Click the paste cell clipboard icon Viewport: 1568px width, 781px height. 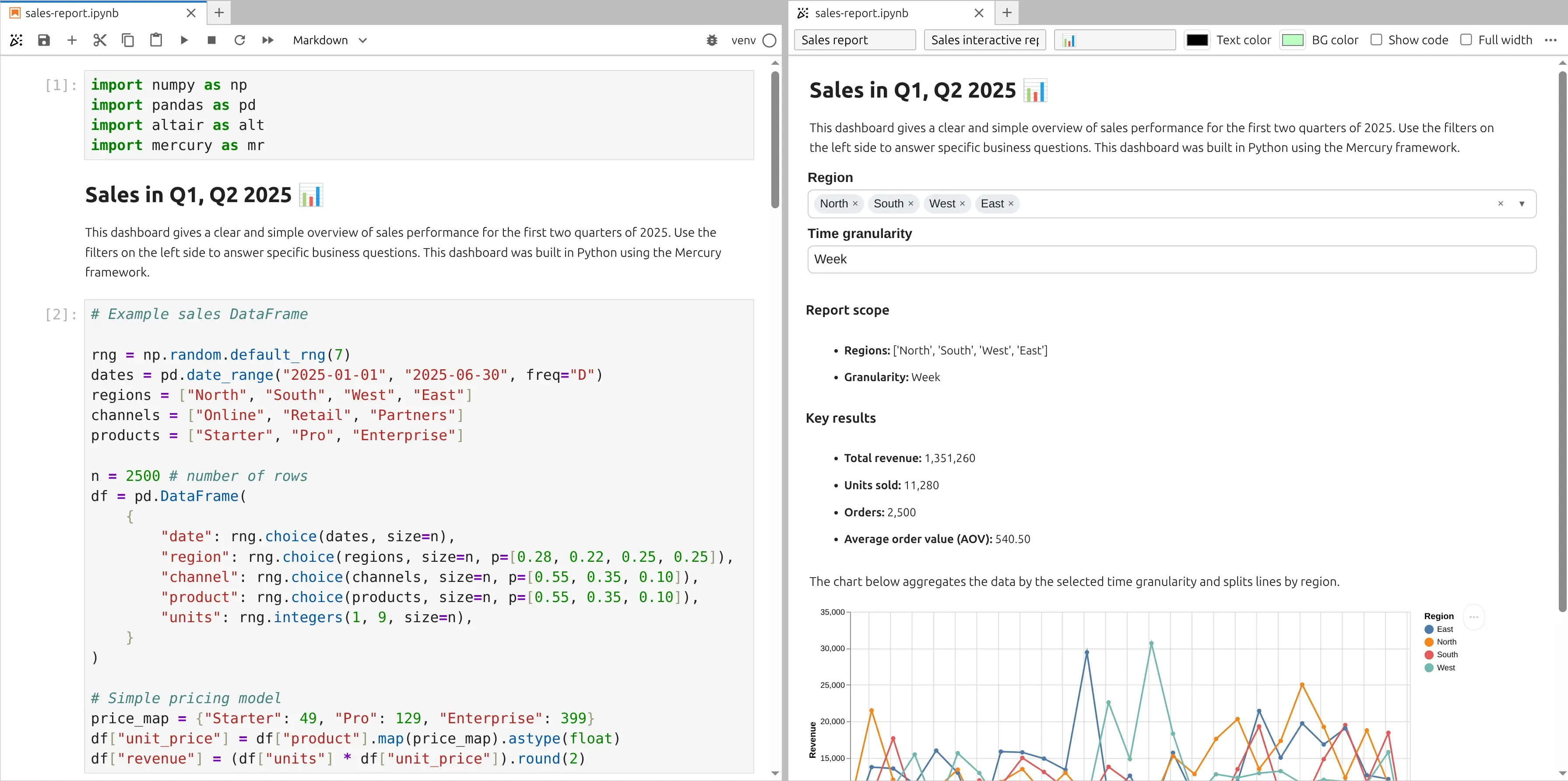[x=156, y=40]
